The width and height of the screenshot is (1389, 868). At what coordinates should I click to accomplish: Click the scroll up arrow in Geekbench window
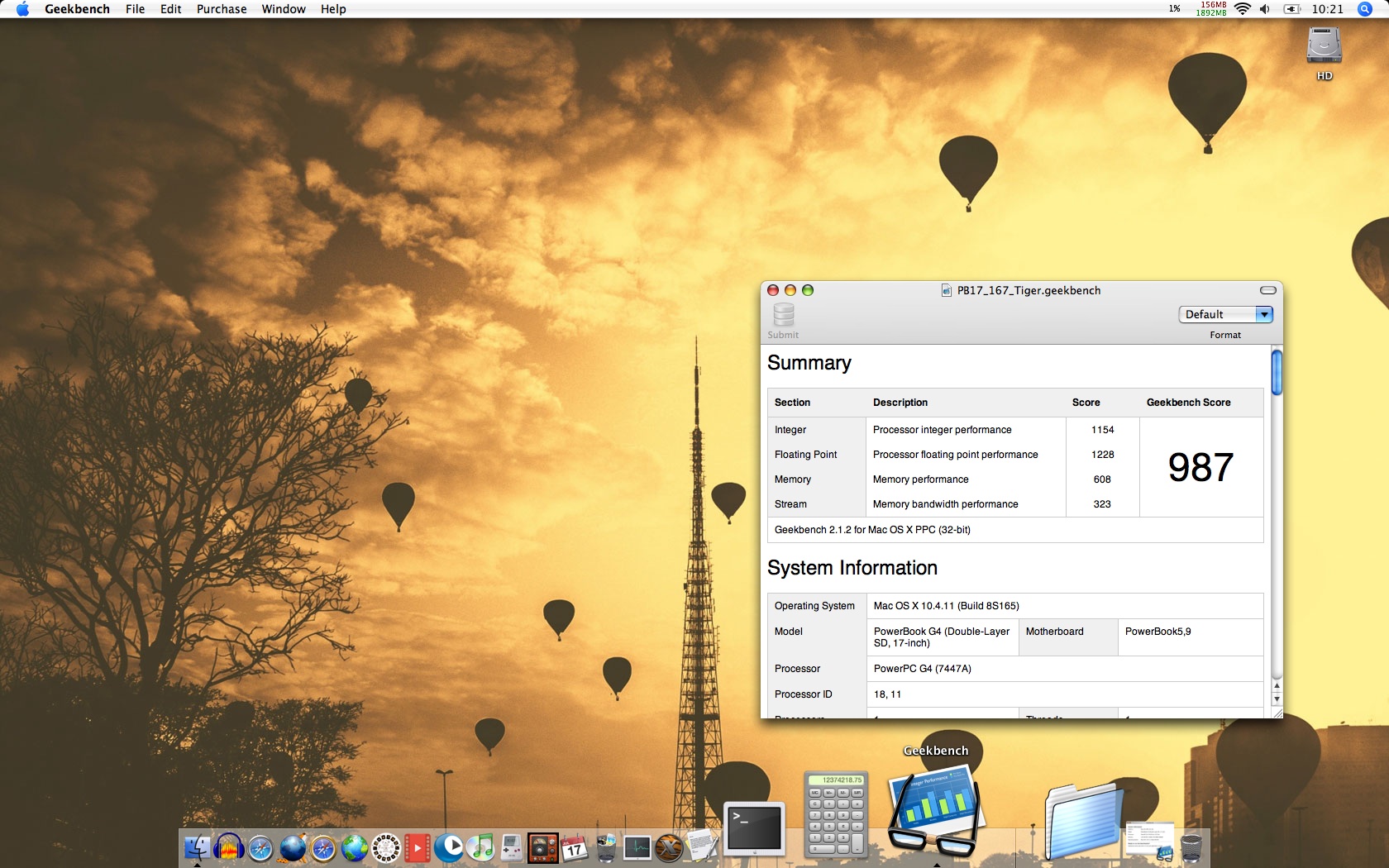pyautogui.click(x=1277, y=685)
